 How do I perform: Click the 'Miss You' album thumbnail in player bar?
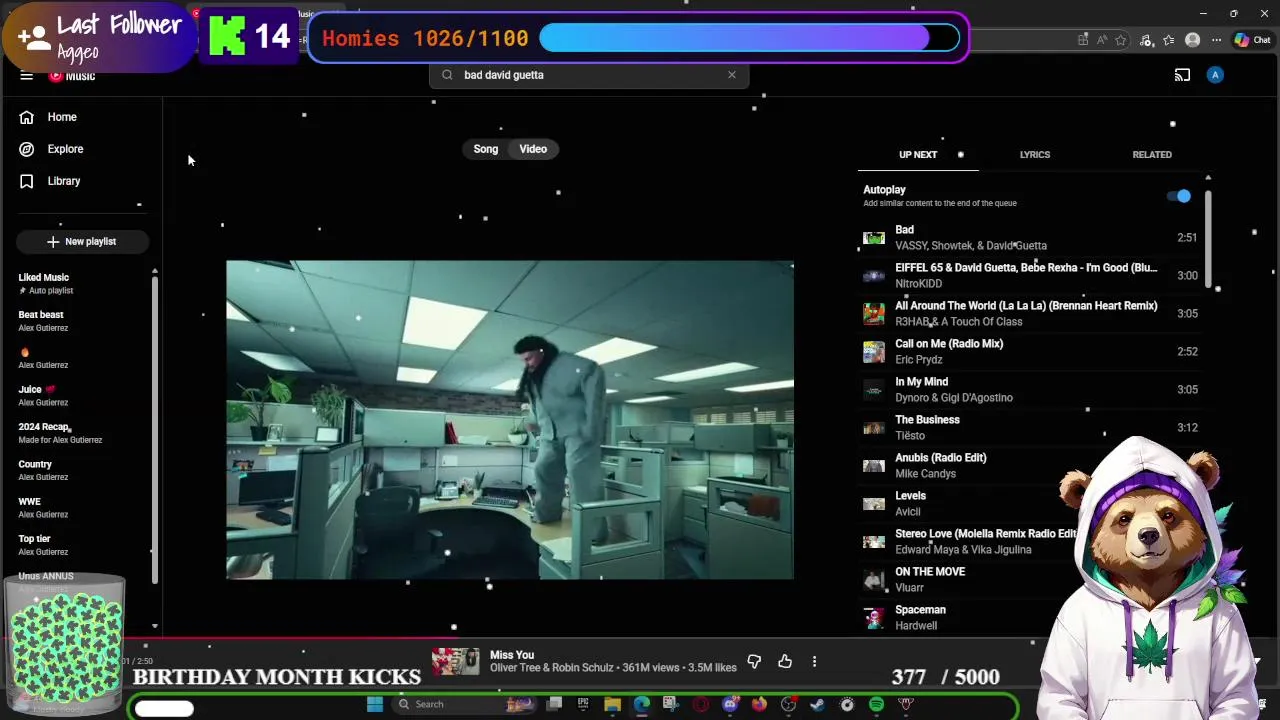click(x=456, y=662)
